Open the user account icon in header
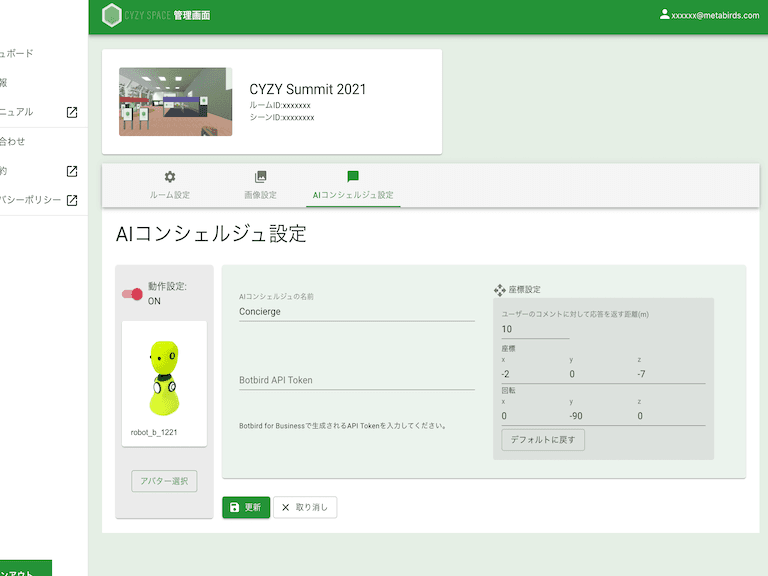The image size is (768, 576). pyautogui.click(x=664, y=14)
